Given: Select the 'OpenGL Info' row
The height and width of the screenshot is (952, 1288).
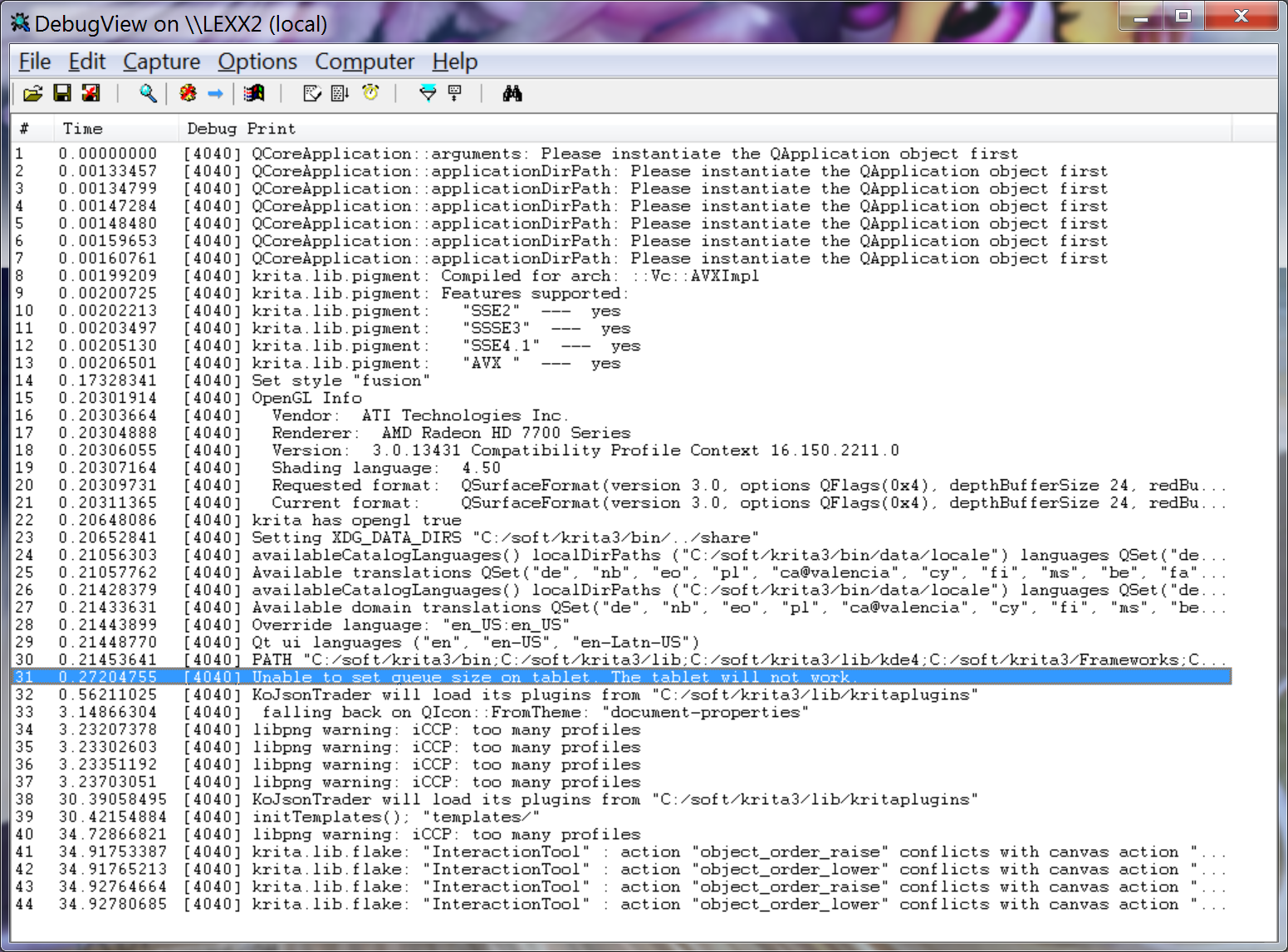Looking at the screenshot, I should (x=621, y=398).
